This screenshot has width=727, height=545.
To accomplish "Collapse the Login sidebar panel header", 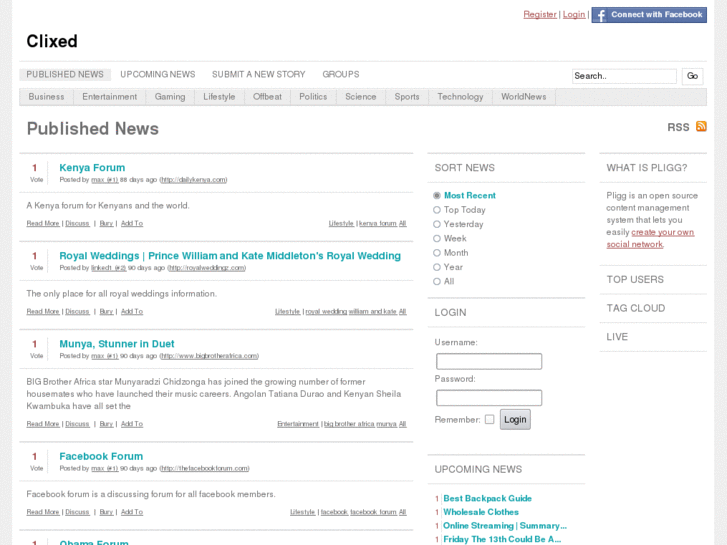I will tap(450, 313).
